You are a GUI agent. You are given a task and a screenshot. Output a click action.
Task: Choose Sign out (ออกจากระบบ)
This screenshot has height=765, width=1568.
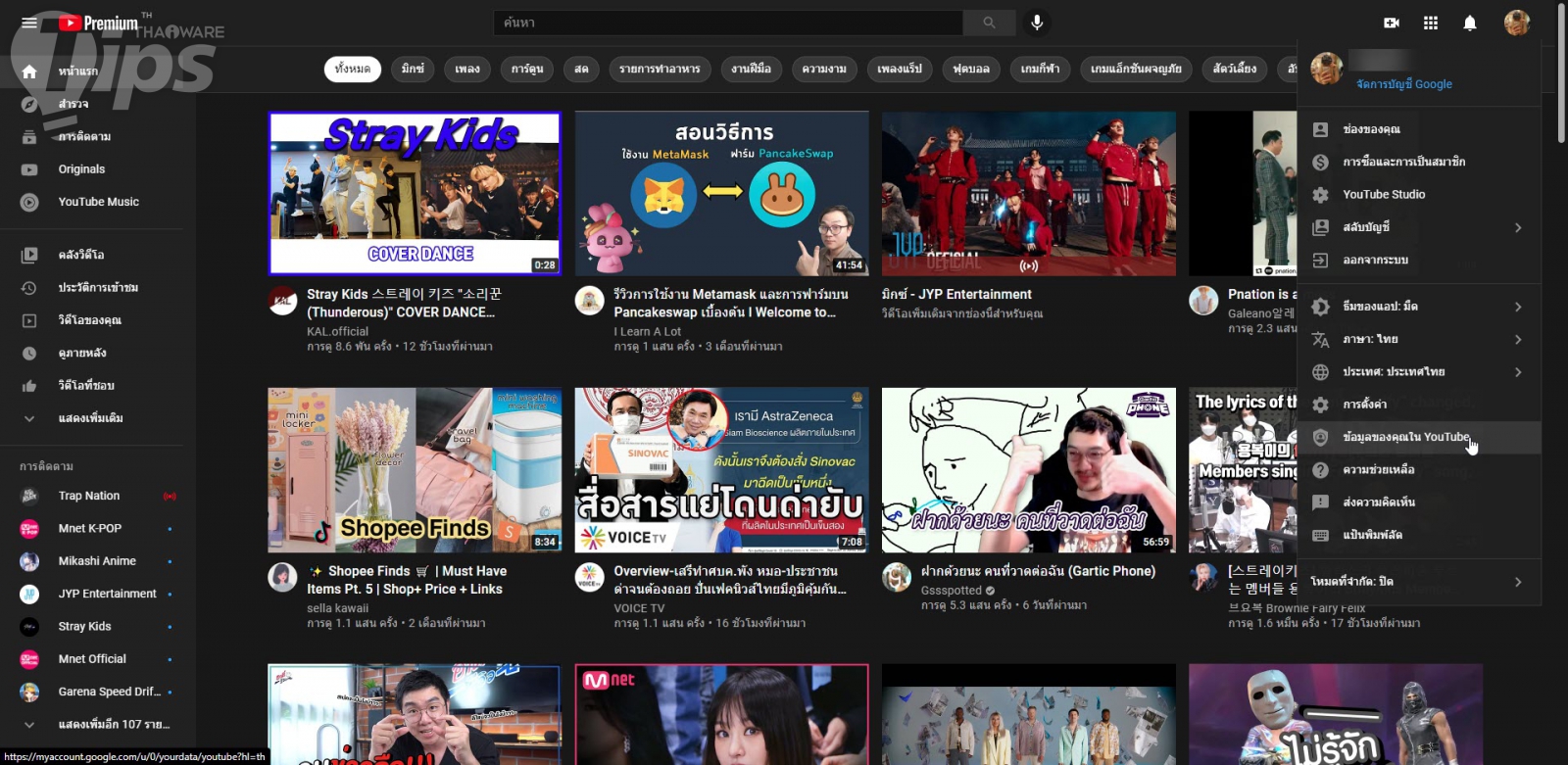click(1419, 260)
